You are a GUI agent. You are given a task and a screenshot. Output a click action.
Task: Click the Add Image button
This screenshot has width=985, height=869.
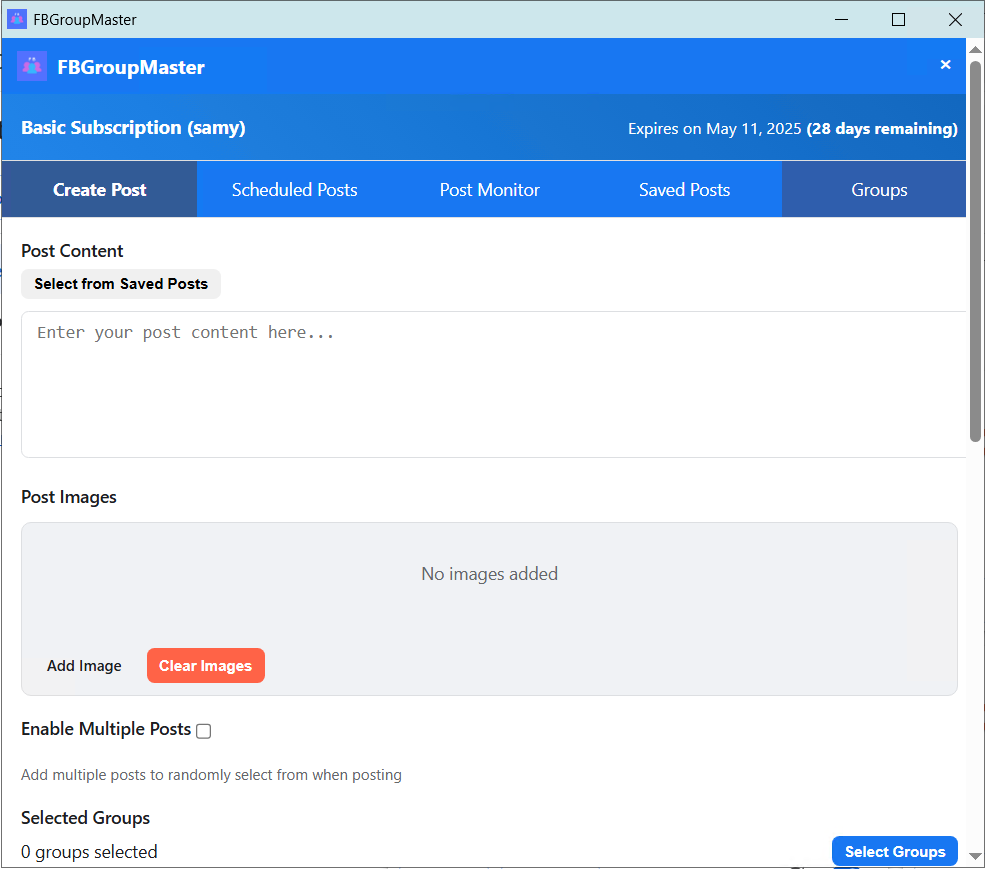click(84, 665)
